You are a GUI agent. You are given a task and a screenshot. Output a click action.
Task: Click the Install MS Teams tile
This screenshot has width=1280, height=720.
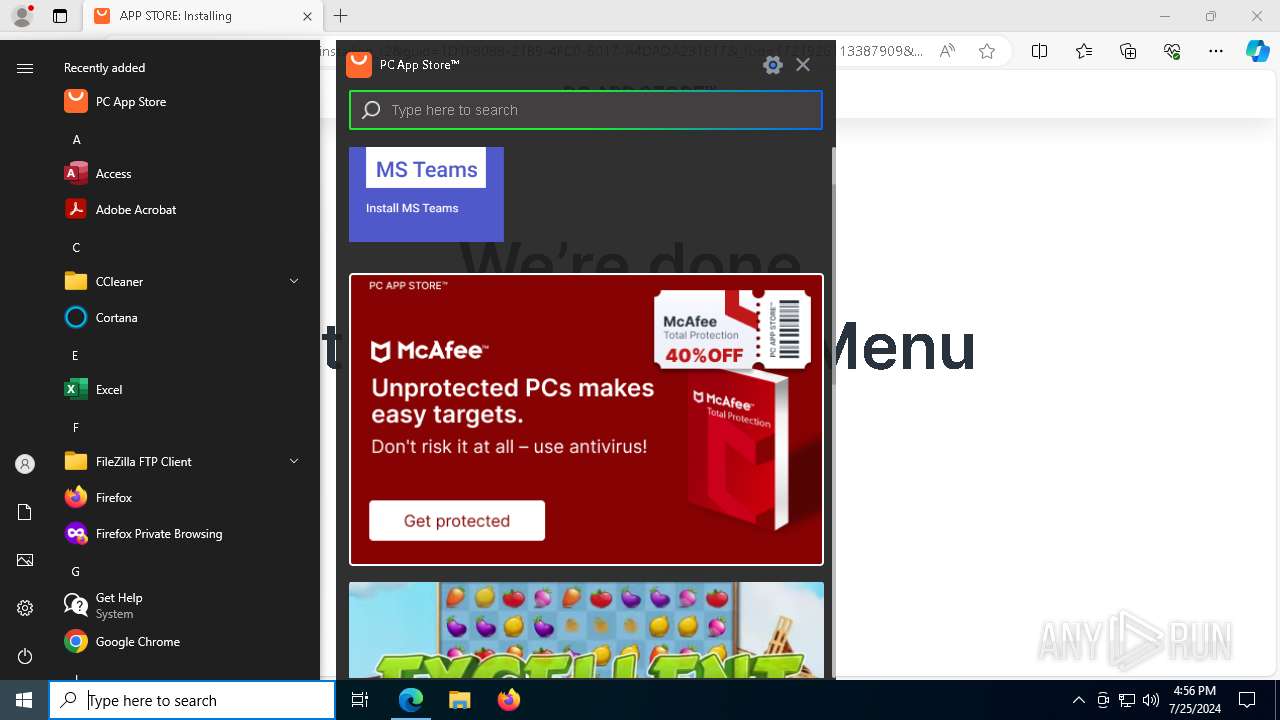tap(426, 194)
